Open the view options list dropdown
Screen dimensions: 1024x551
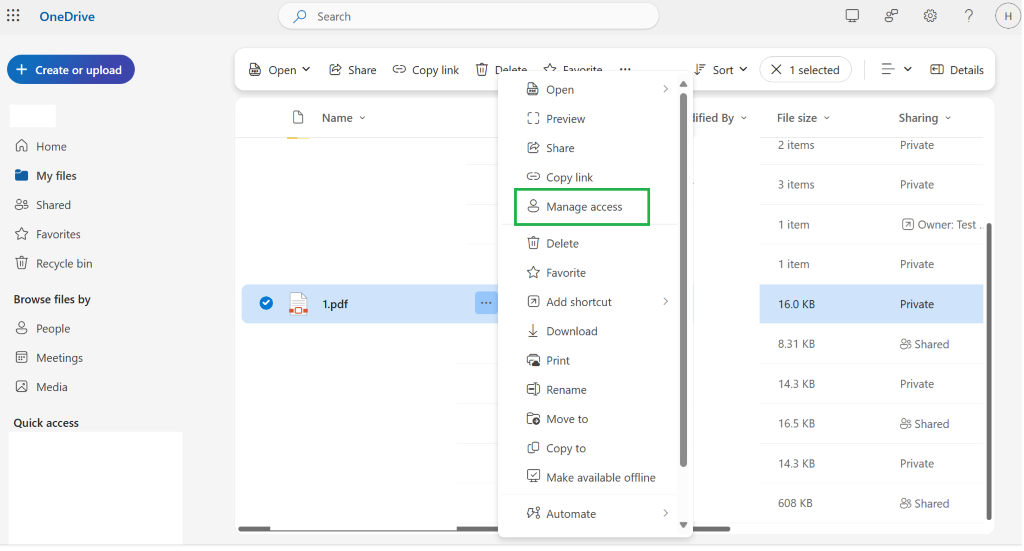(895, 69)
